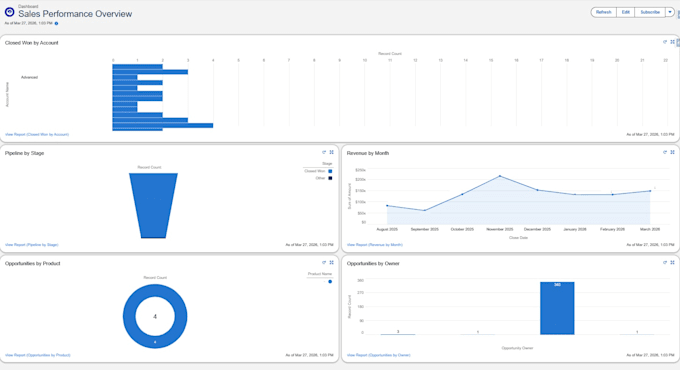
Task: Click the 'Stage' legend header
Action: click(x=327, y=164)
